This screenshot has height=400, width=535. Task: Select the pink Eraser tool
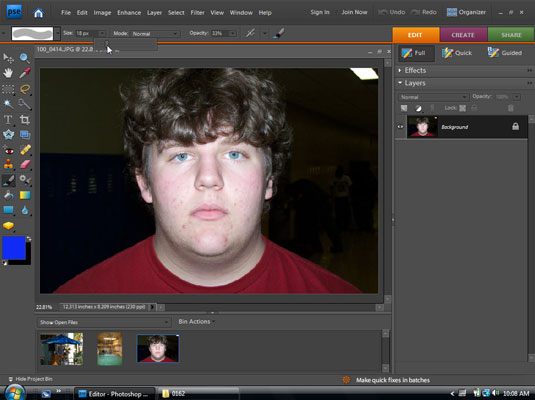pyautogui.click(x=25, y=165)
